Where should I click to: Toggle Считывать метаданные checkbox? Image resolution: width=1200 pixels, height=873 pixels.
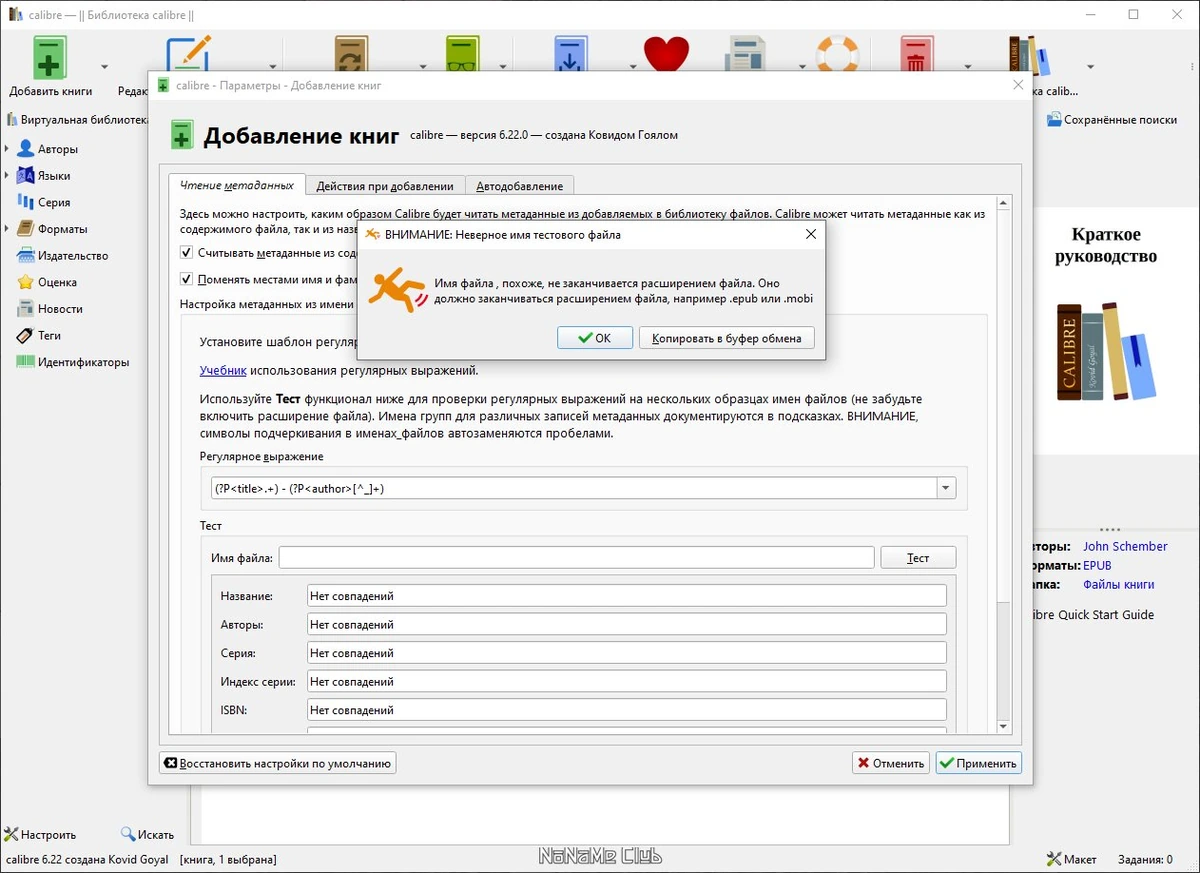(186, 253)
